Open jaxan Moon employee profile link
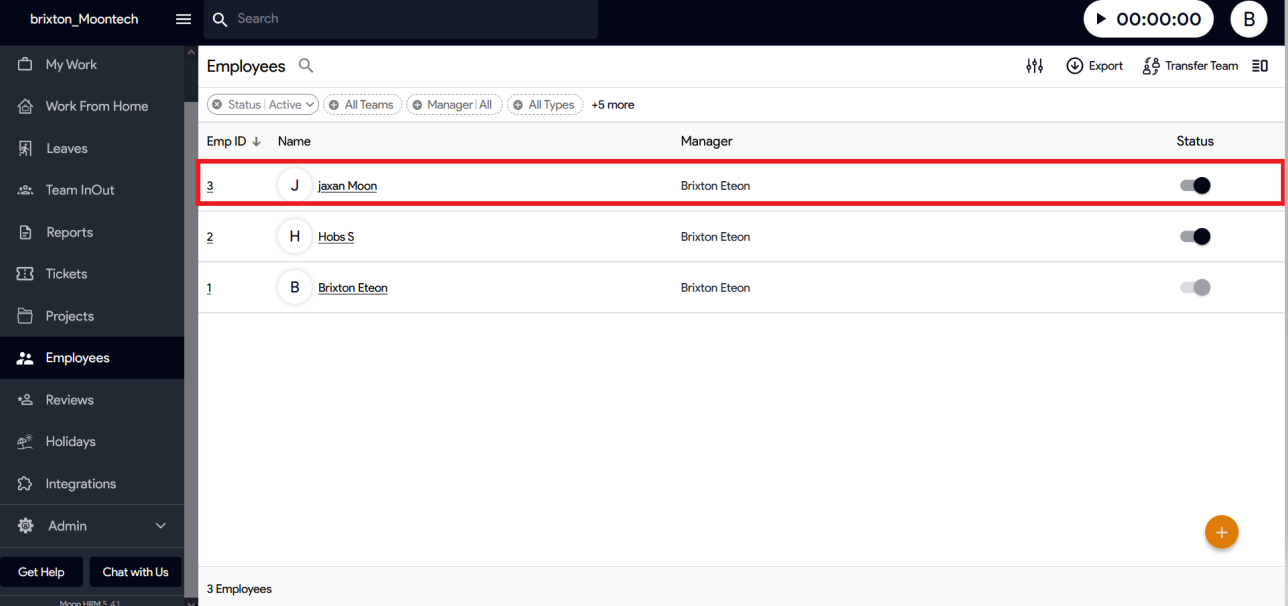This screenshot has width=1288, height=606. [x=347, y=186]
